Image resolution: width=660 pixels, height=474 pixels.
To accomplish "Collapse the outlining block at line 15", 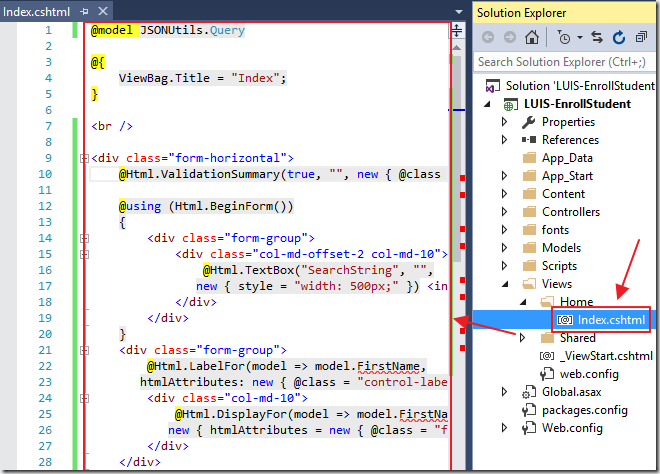I will (x=84, y=255).
